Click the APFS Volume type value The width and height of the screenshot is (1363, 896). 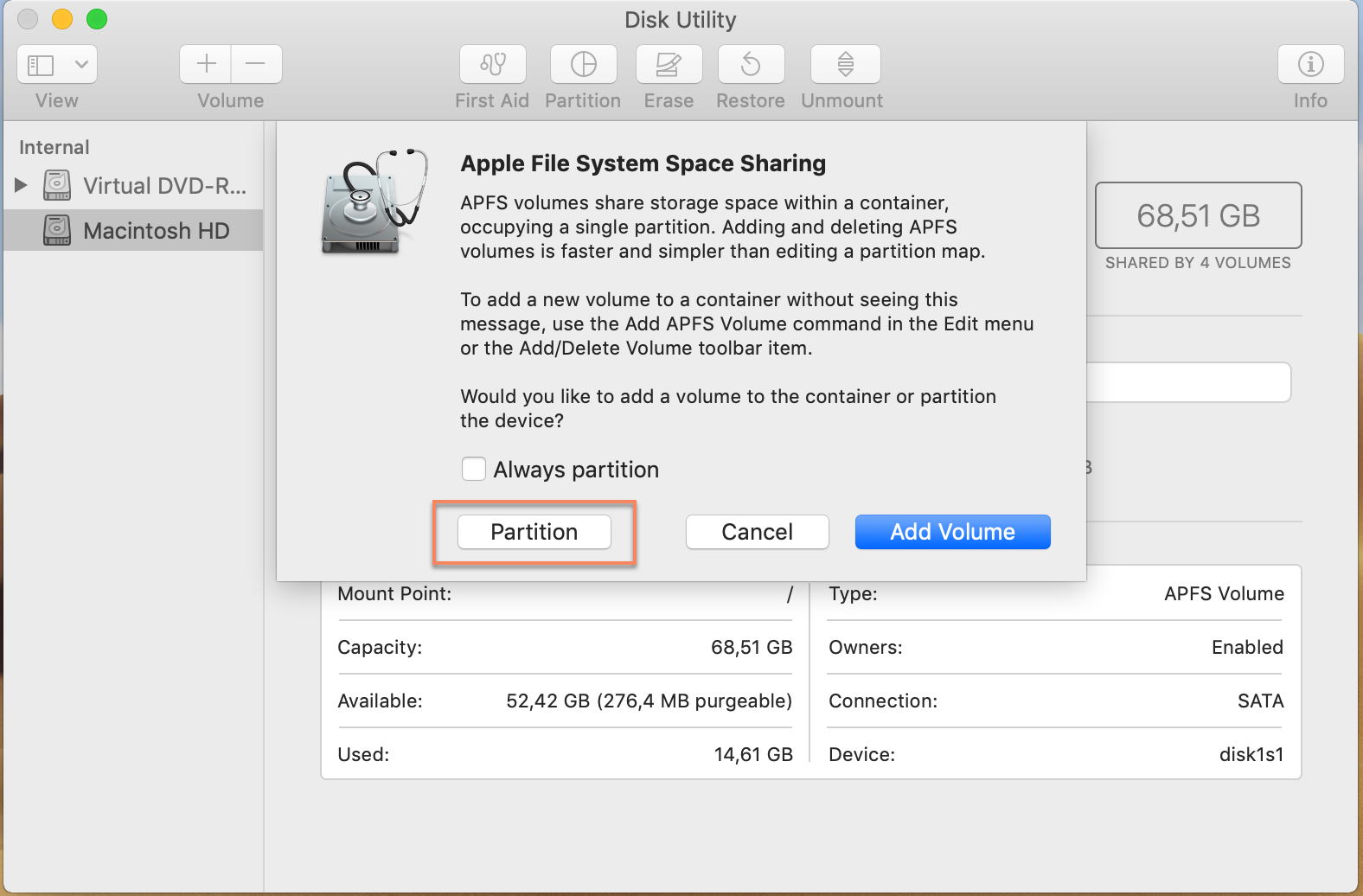click(x=1224, y=593)
